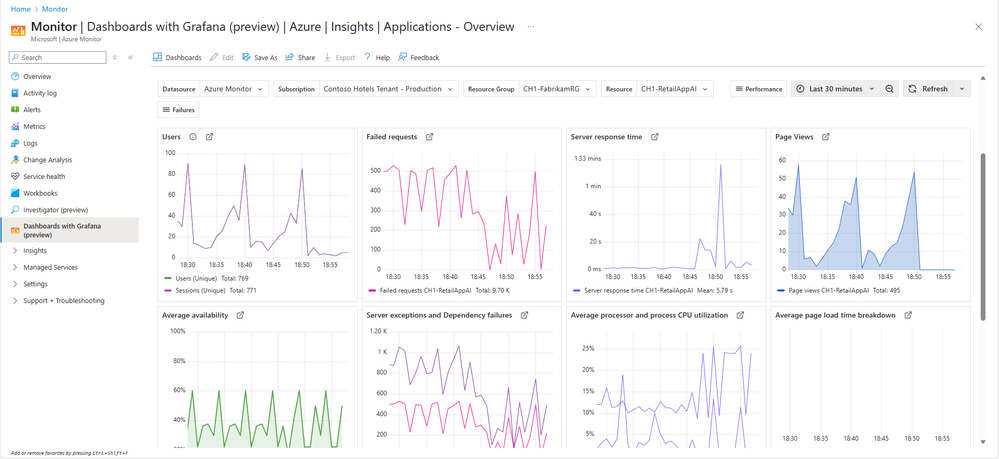Open the Last 30 minutes time picker

point(836,89)
